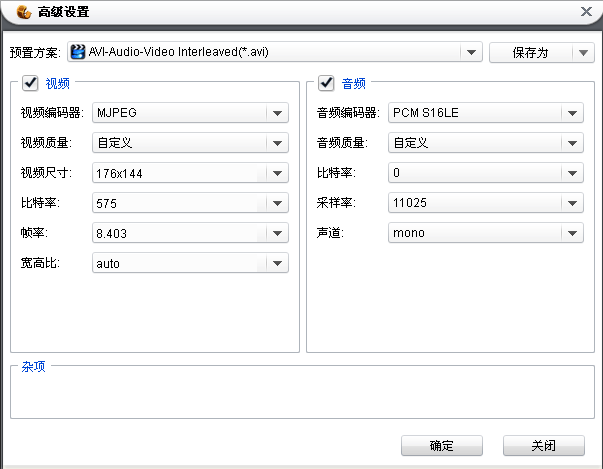The height and width of the screenshot is (469, 603).
Task: Expand the 保存为 split arrow
Action: 583,53
